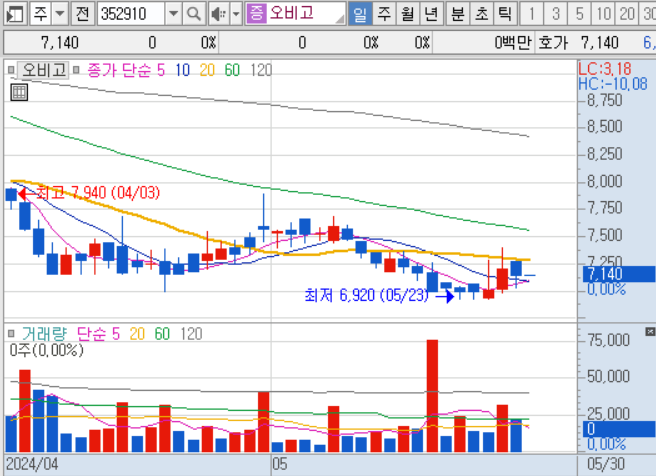Image resolution: width=656 pixels, height=476 pixels.
Task: Click the stock search magnifier icon
Action: [x=194, y=14]
